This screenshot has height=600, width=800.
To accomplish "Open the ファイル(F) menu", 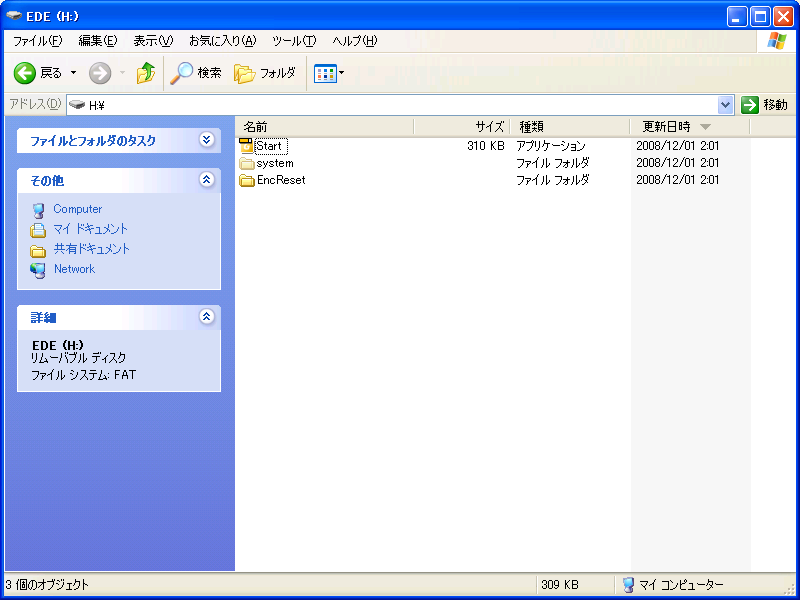I will [37, 41].
